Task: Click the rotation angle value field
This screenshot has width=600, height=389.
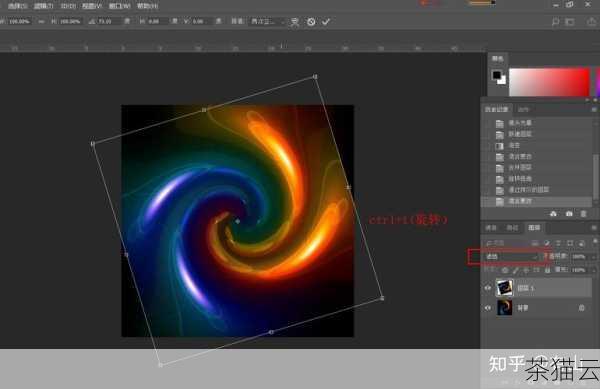Action: click(x=109, y=21)
